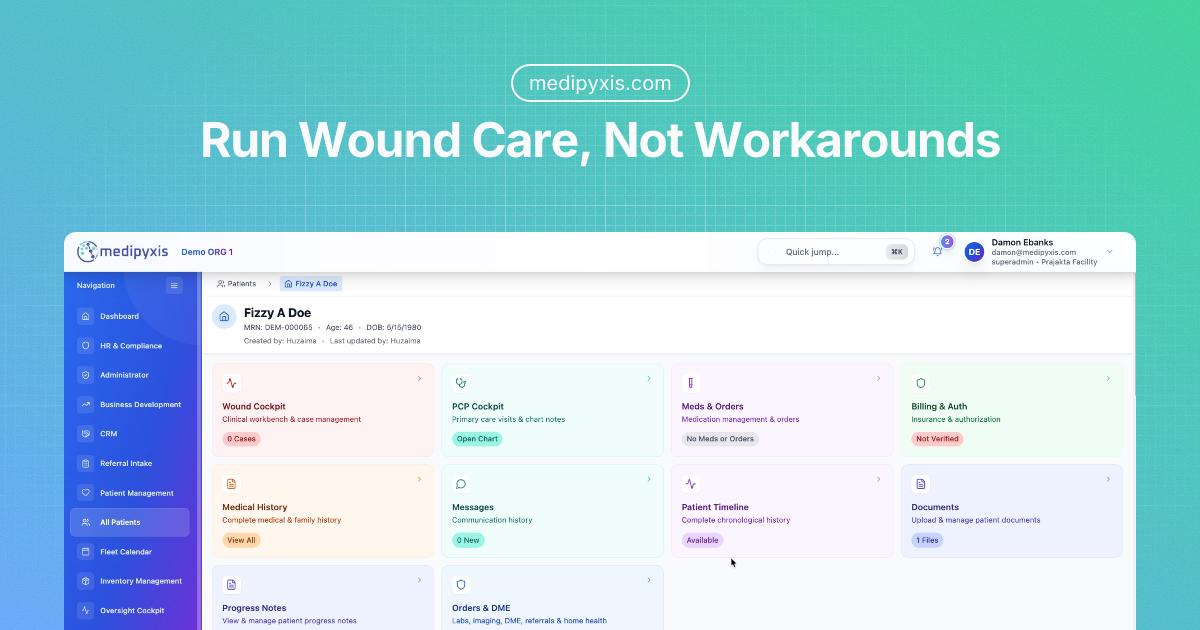
Task: Click the Documents file icon
Action: tap(921, 484)
